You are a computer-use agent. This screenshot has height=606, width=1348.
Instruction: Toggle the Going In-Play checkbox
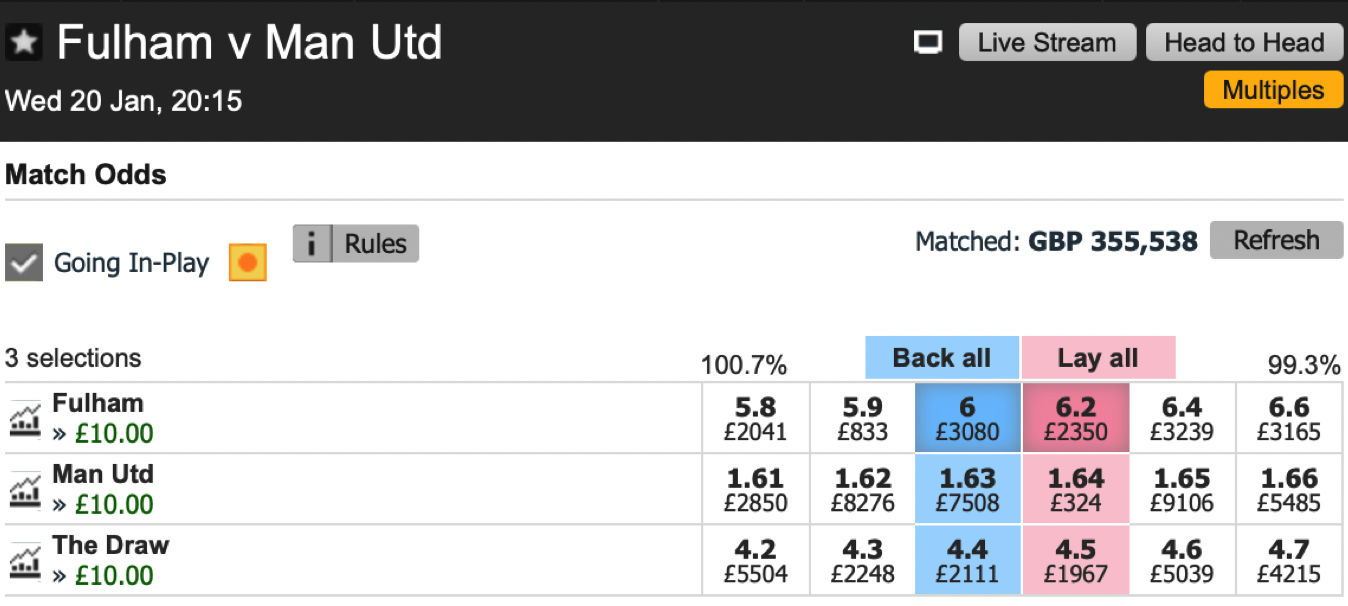tap(24, 263)
